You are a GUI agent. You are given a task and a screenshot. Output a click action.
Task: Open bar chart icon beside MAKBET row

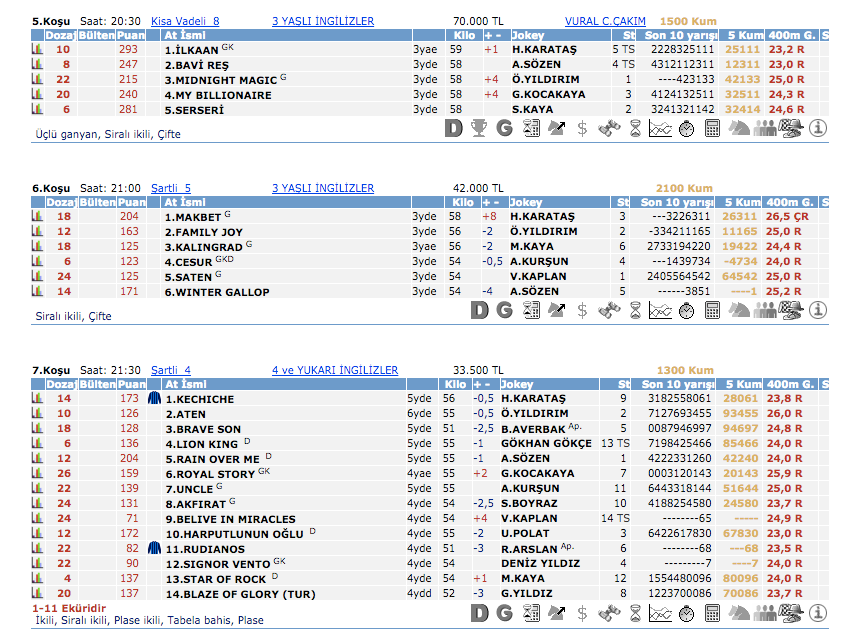coord(37,216)
